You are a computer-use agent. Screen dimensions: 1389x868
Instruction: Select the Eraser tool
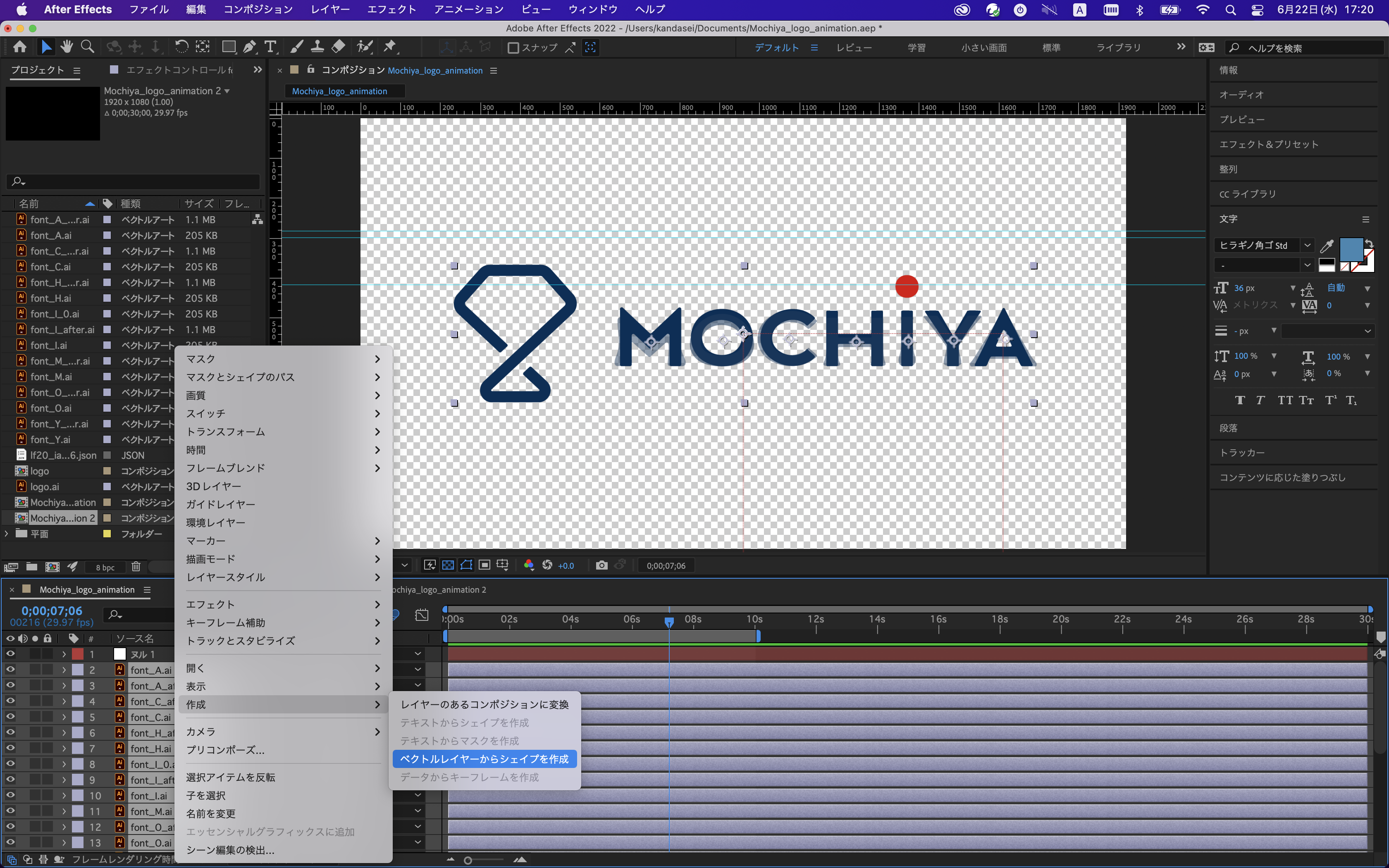(339, 47)
